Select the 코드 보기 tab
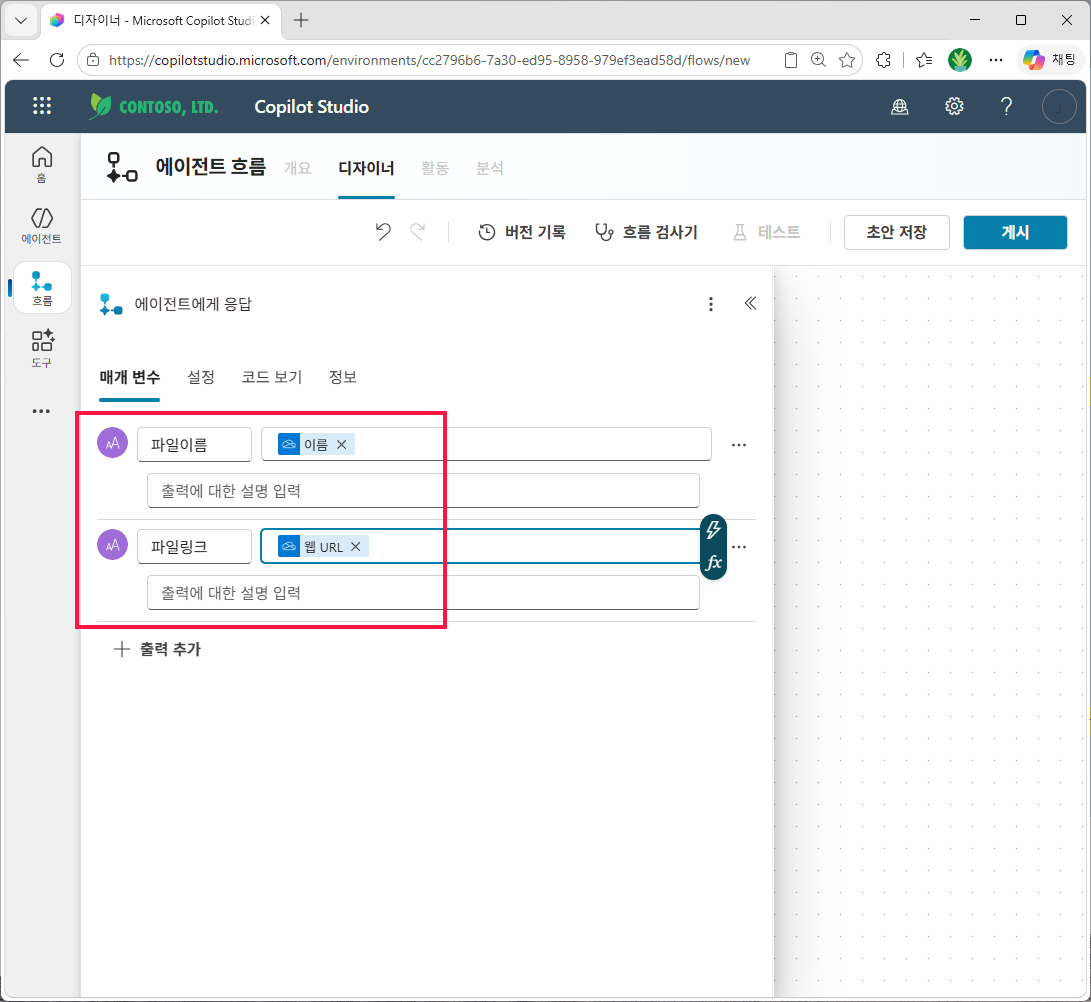This screenshot has height=1002, width=1091. [x=271, y=377]
